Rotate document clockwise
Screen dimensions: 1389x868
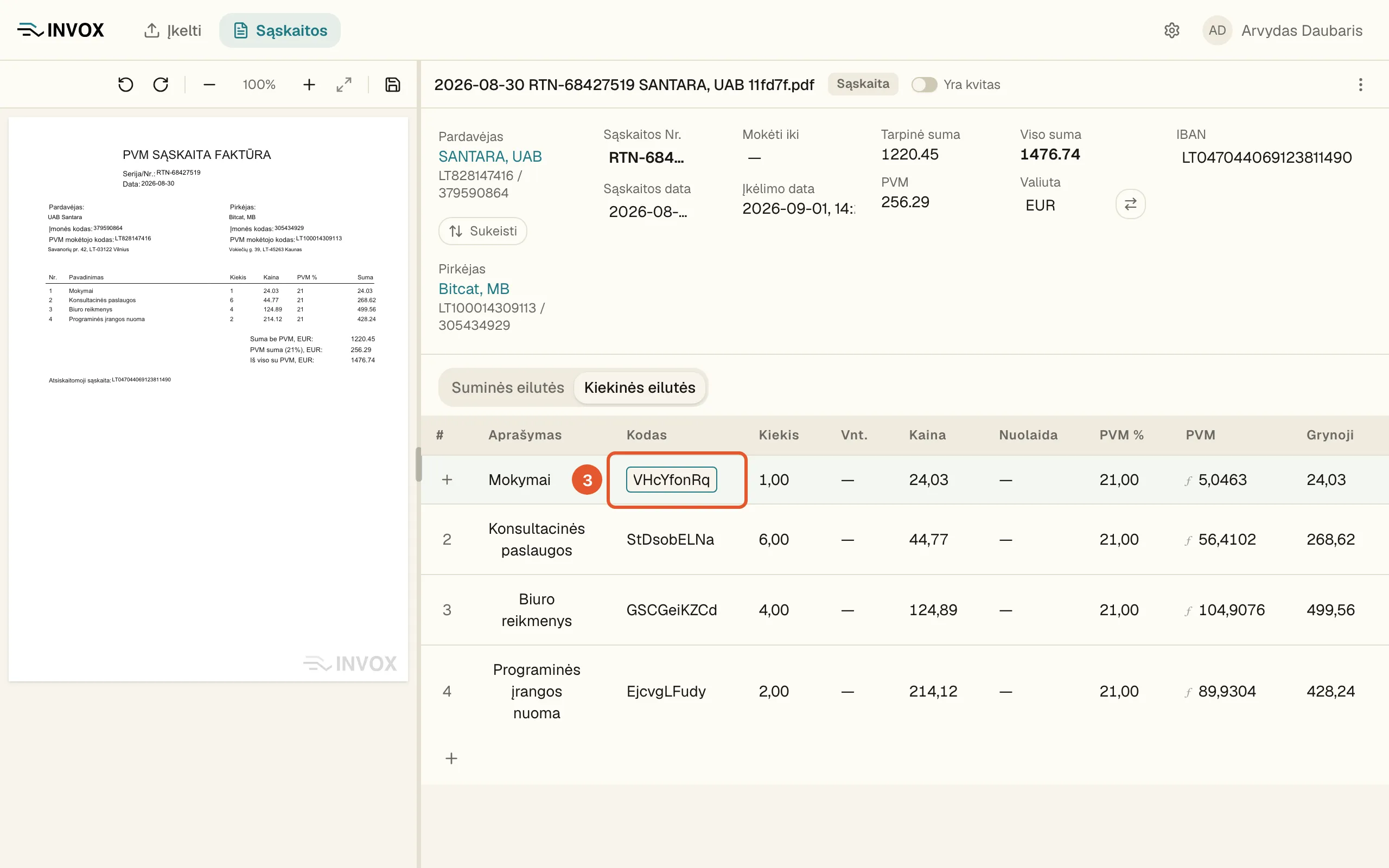(161, 85)
